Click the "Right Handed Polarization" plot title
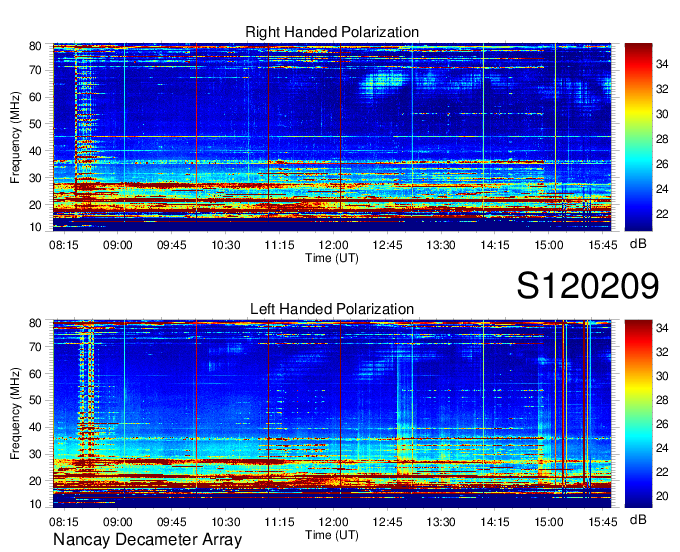680x552 pixels. (332, 32)
